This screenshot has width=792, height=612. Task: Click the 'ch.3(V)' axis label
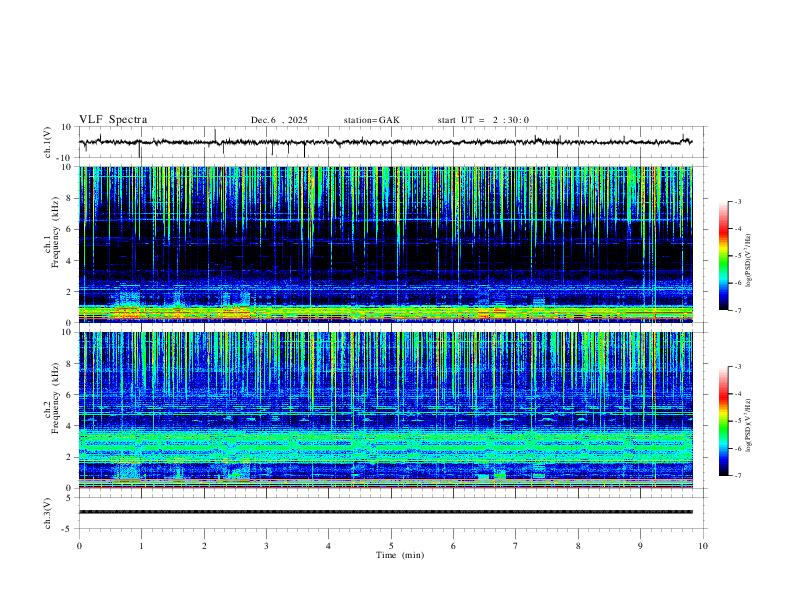pyautogui.click(x=48, y=513)
